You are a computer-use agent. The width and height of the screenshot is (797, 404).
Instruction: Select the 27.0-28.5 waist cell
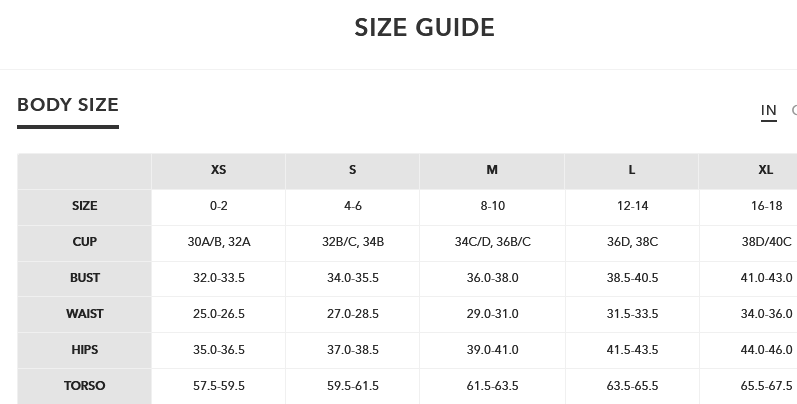coord(352,314)
